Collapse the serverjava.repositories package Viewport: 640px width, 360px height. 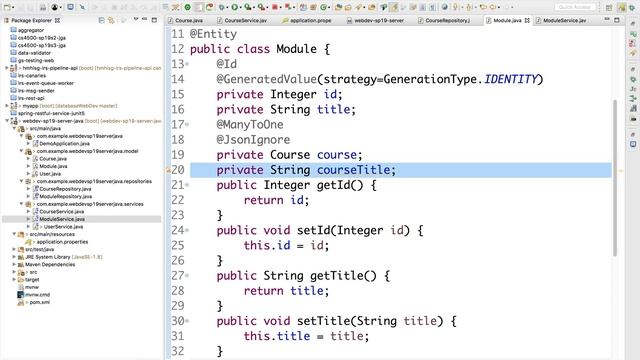pos(21,181)
